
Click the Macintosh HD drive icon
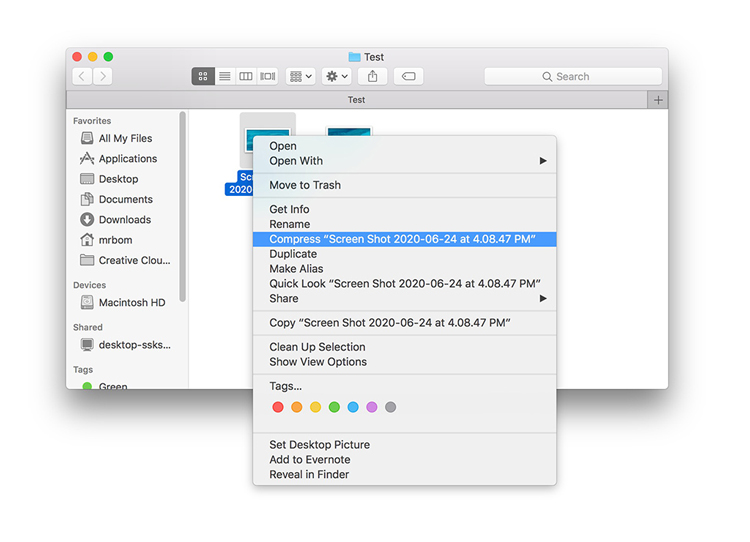[87, 302]
